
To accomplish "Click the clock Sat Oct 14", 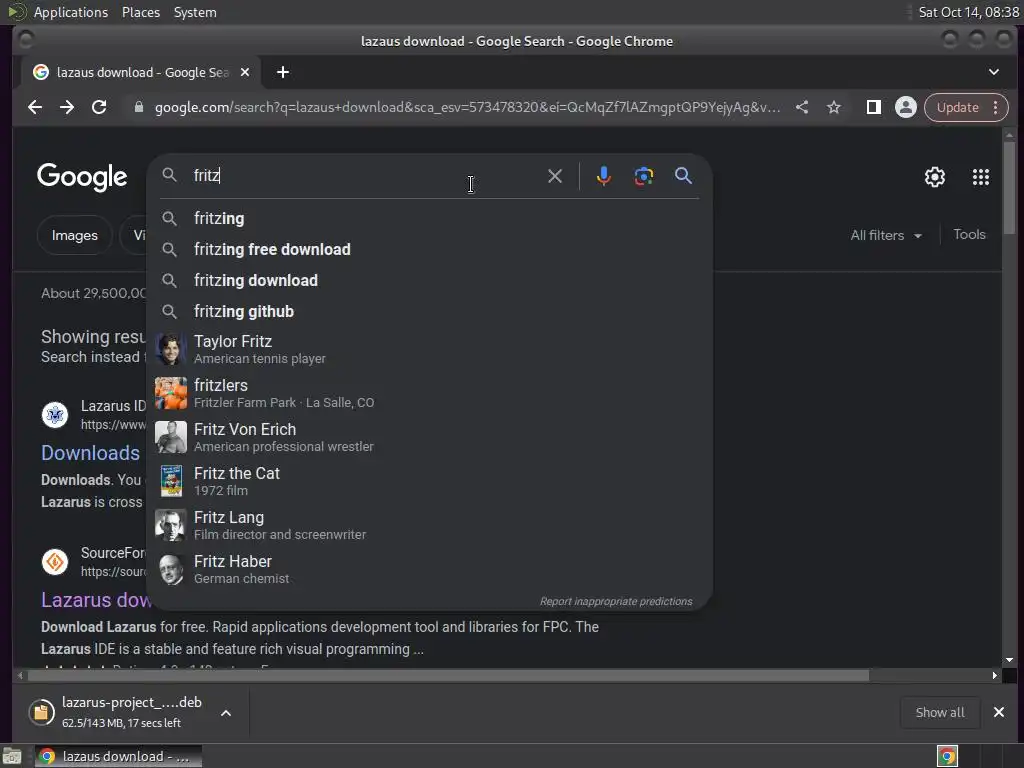I will click(x=968, y=12).
